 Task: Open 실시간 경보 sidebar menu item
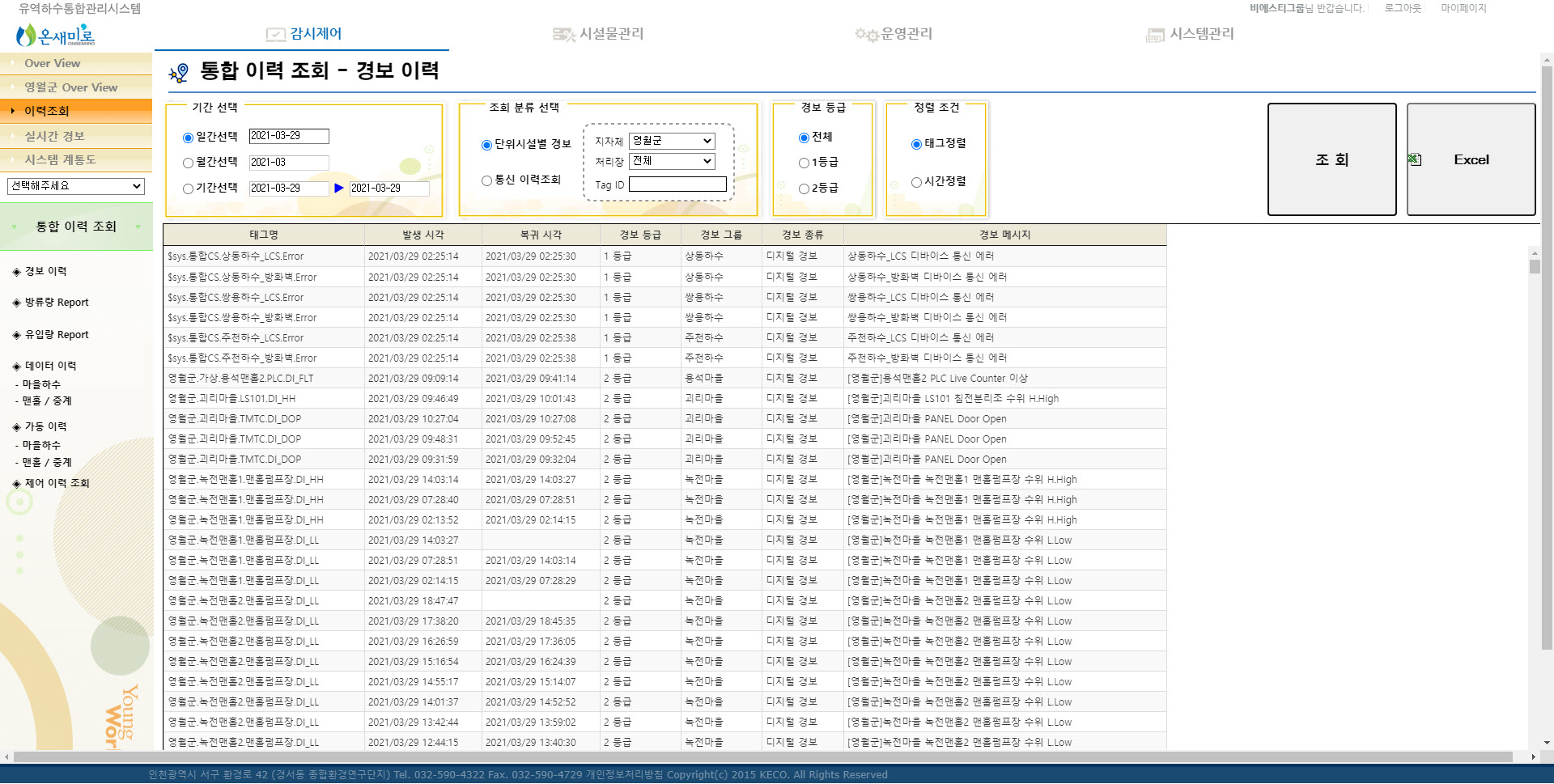(x=76, y=136)
